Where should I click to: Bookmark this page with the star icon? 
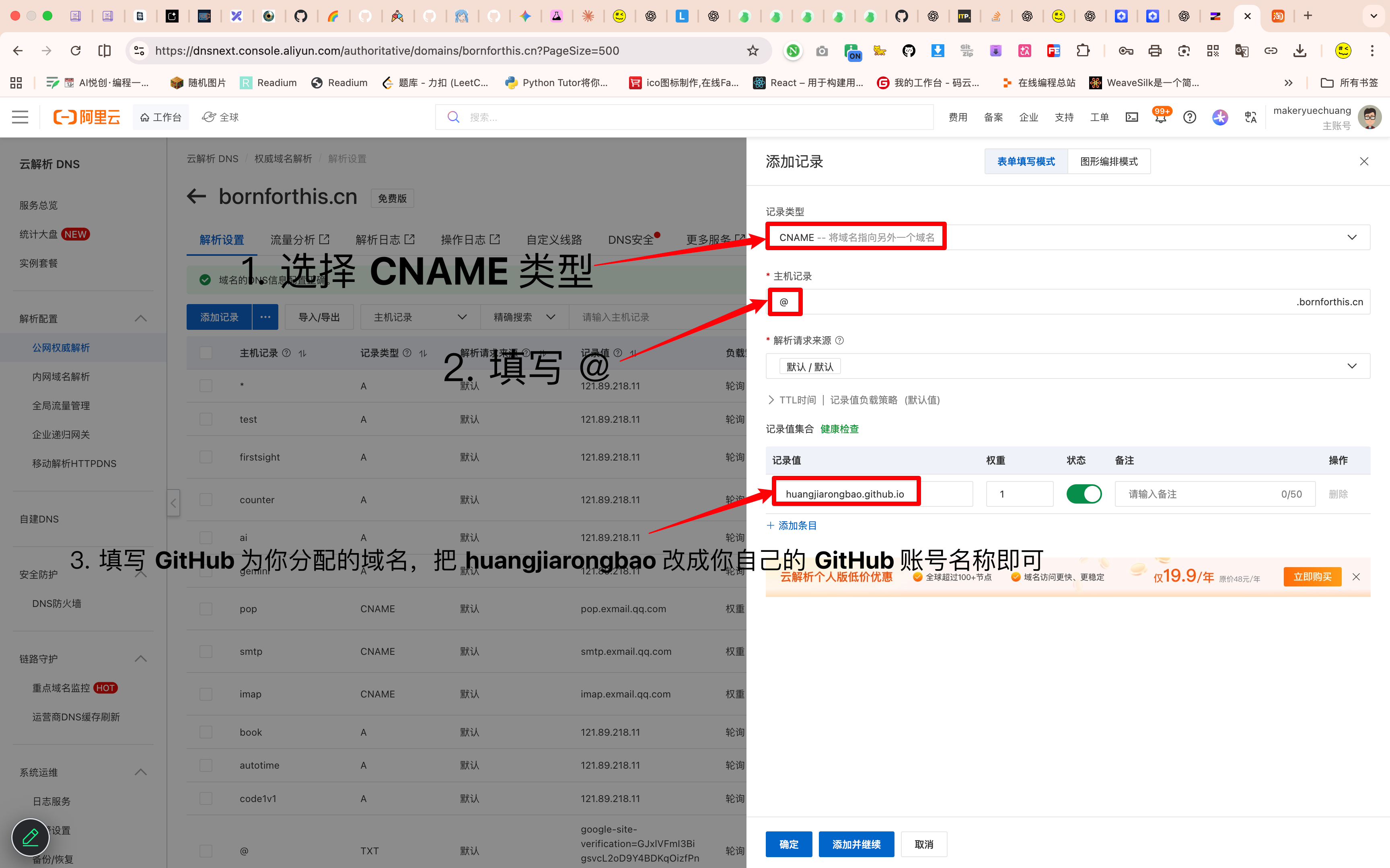753,51
